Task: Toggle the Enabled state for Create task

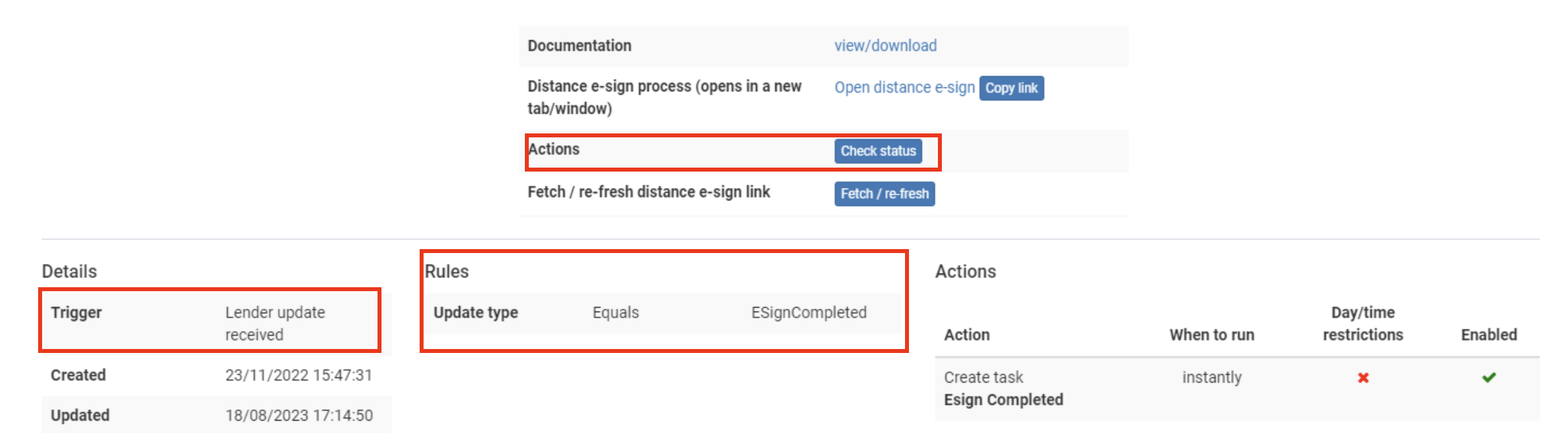Action: click(x=1489, y=379)
